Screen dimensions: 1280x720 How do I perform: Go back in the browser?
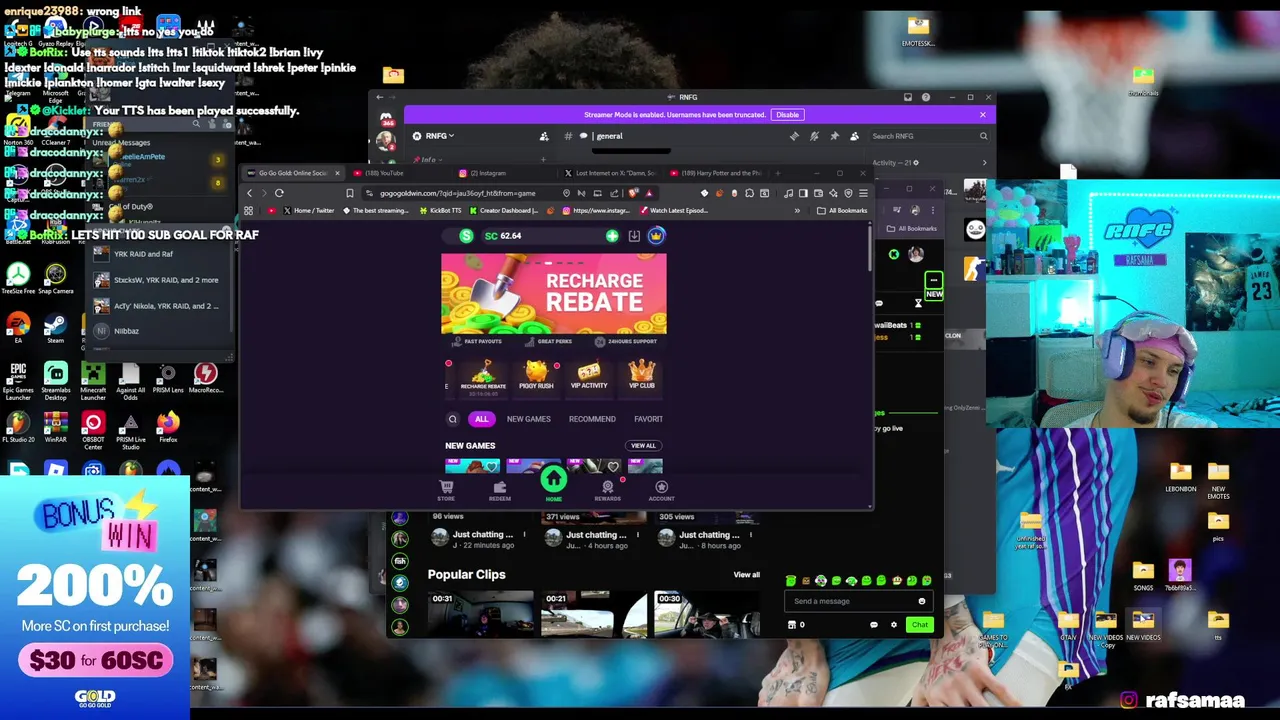tap(250, 193)
